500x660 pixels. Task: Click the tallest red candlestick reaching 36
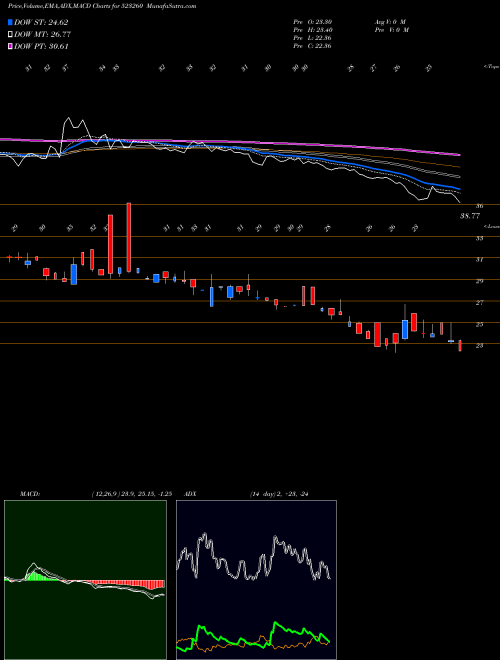129,237
